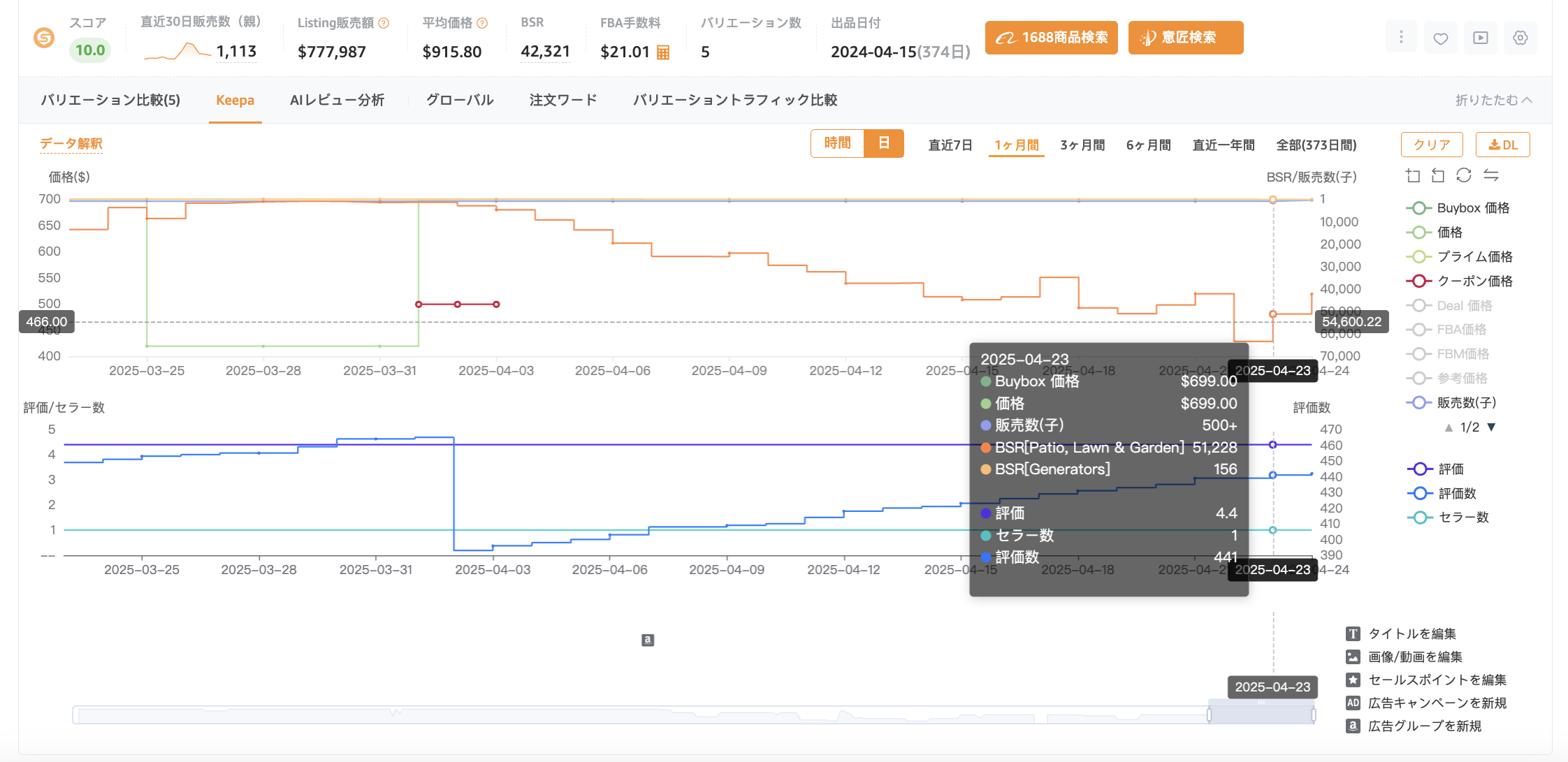Switch to バリエーション比較(5) tab
This screenshot has width=1568, height=762.
click(110, 101)
